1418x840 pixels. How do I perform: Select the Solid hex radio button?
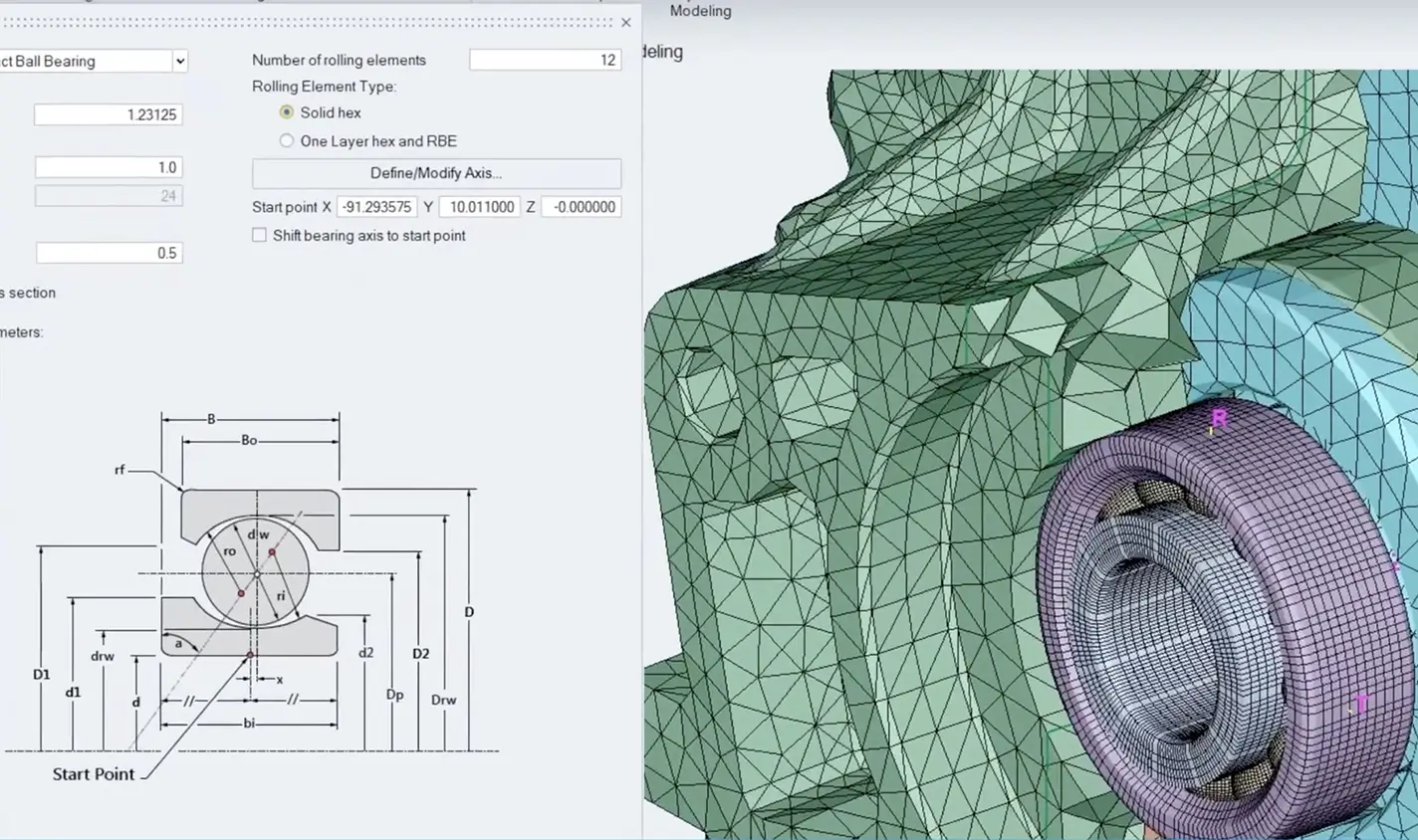click(x=287, y=112)
